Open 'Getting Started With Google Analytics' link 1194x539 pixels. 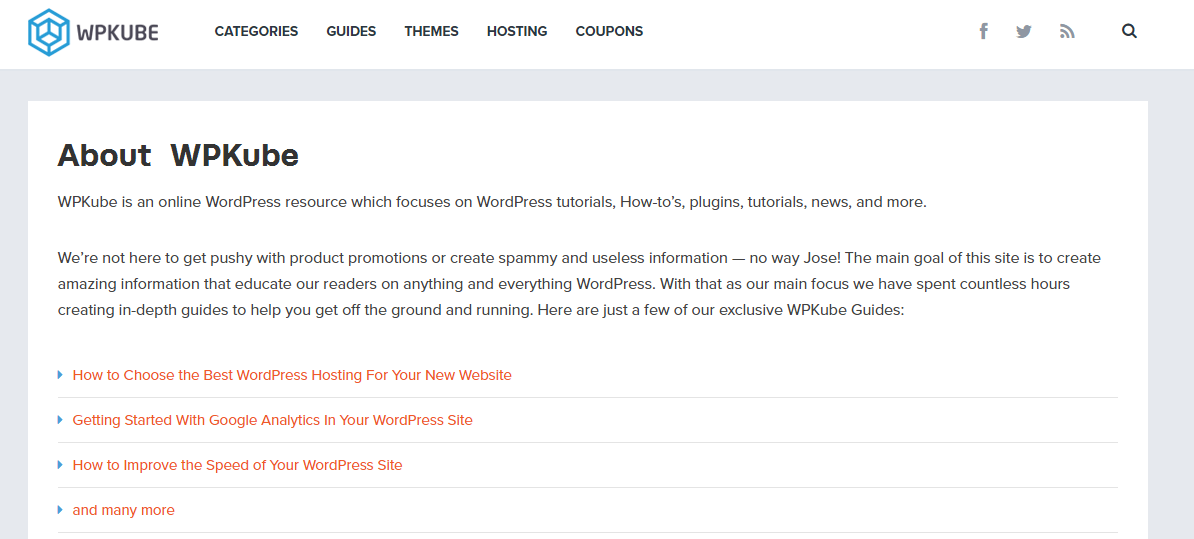point(273,420)
